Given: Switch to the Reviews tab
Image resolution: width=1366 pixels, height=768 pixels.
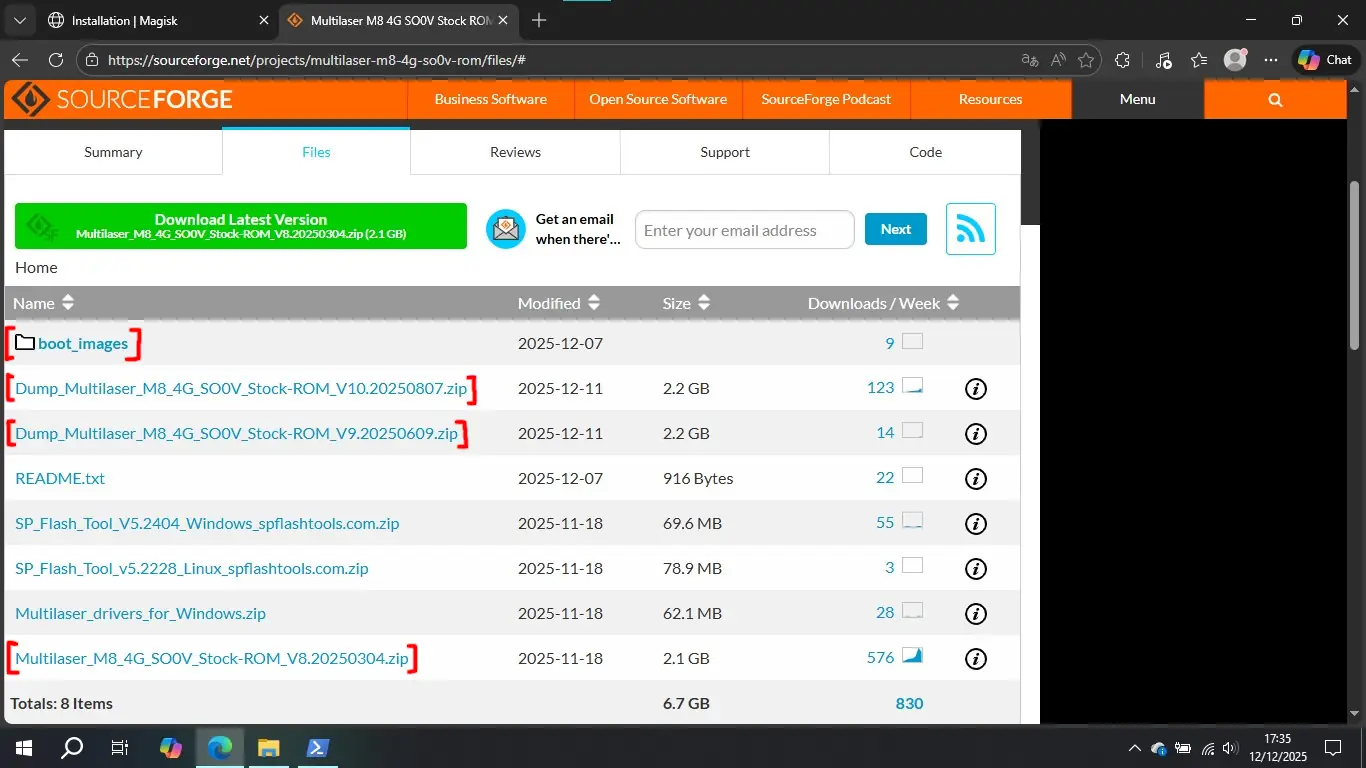Looking at the screenshot, I should click(515, 152).
